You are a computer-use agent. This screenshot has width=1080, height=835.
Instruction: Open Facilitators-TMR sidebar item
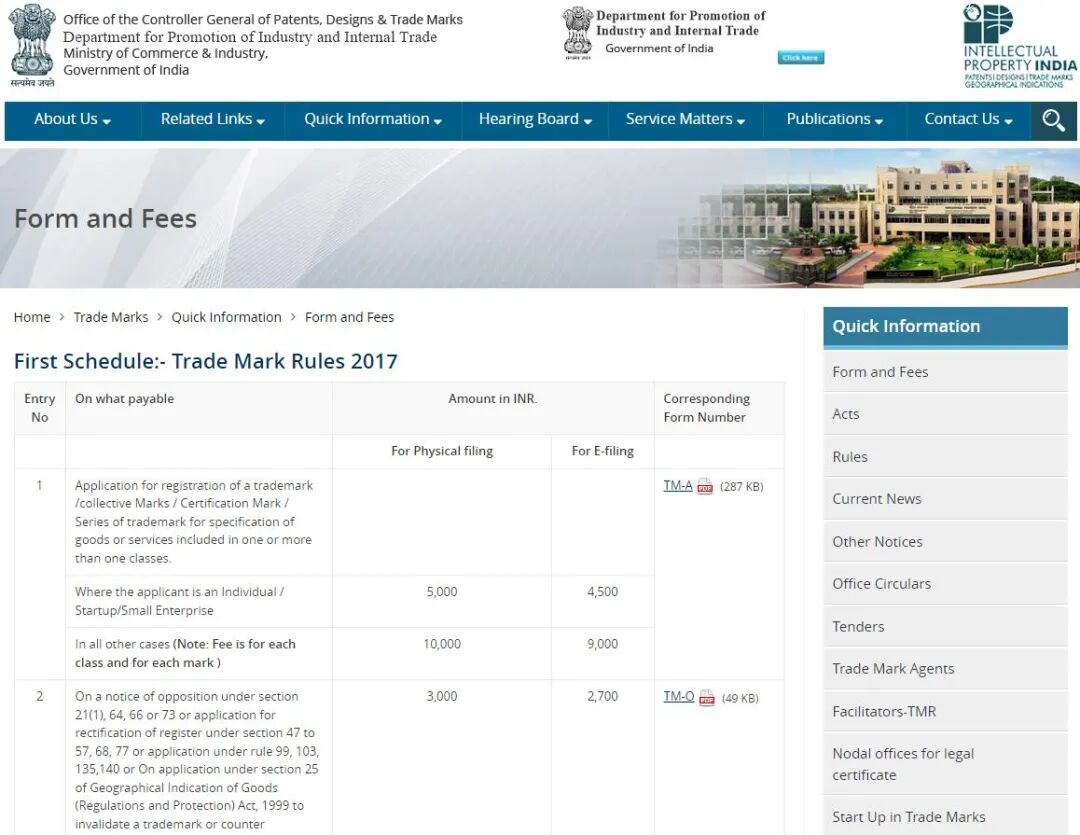click(x=945, y=712)
